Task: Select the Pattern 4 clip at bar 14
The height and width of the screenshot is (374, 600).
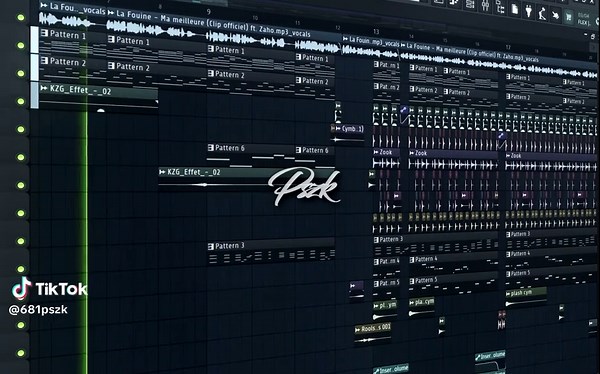Action: click(453, 265)
